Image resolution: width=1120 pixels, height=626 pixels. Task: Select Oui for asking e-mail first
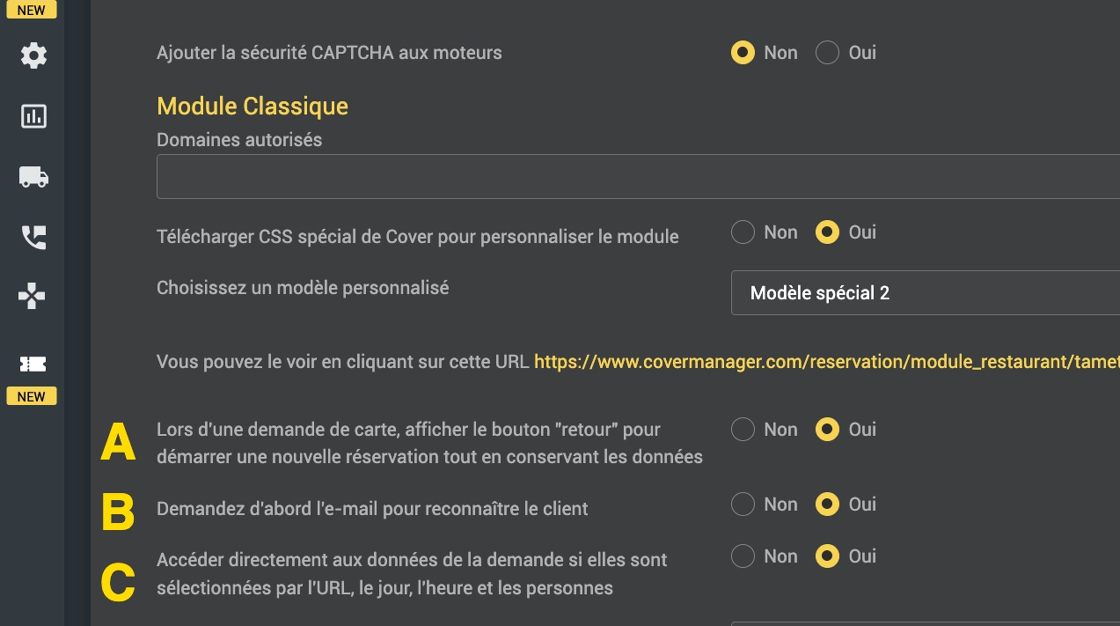827,504
